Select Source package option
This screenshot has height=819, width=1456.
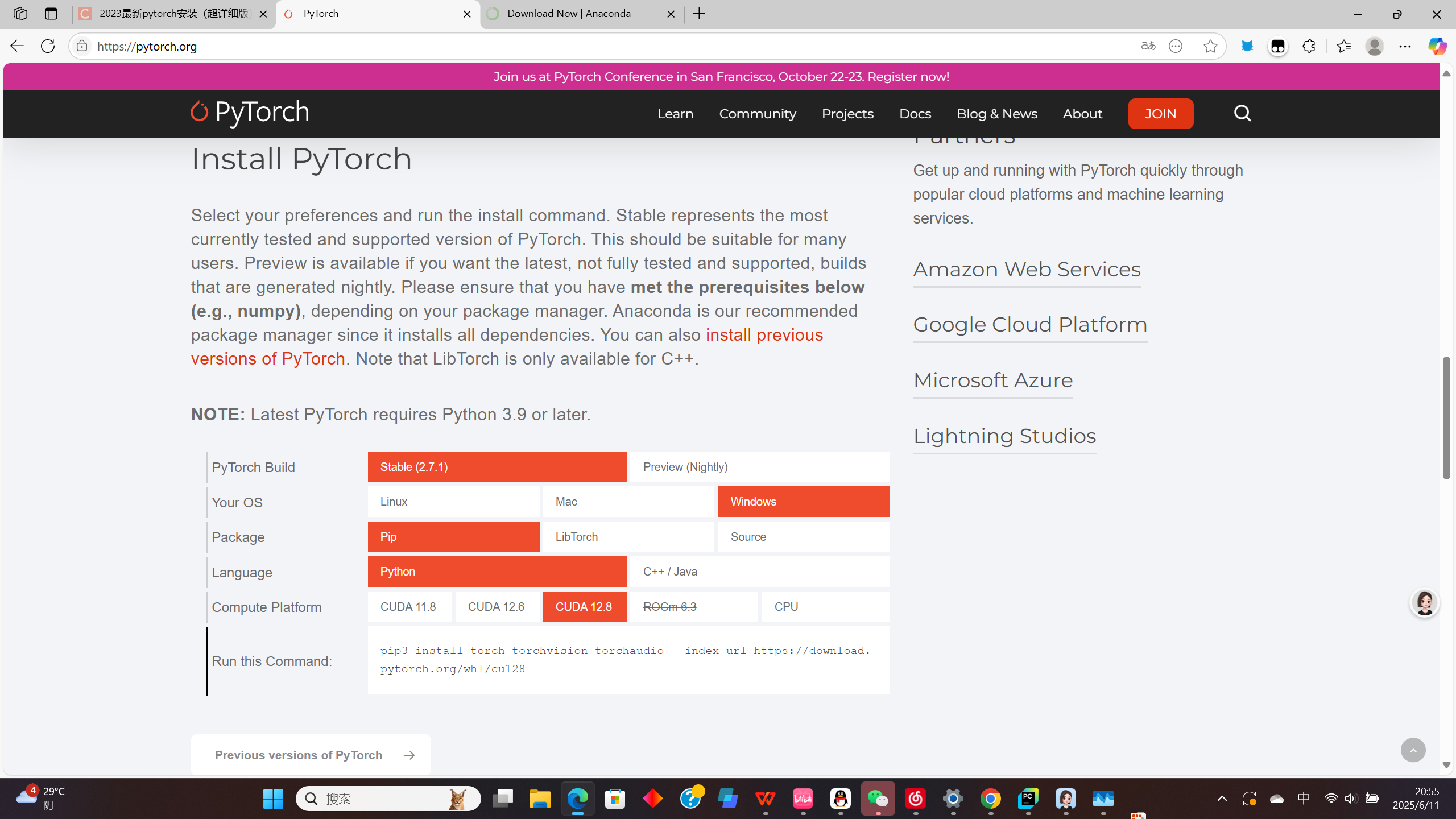pos(803,537)
